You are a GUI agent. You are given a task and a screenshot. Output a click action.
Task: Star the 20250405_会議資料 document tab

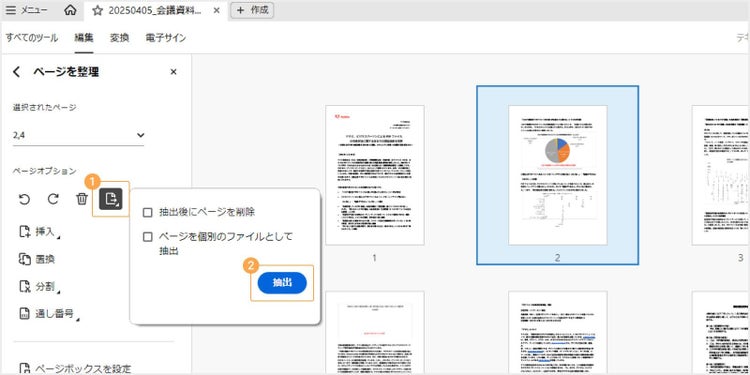[98, 11]
